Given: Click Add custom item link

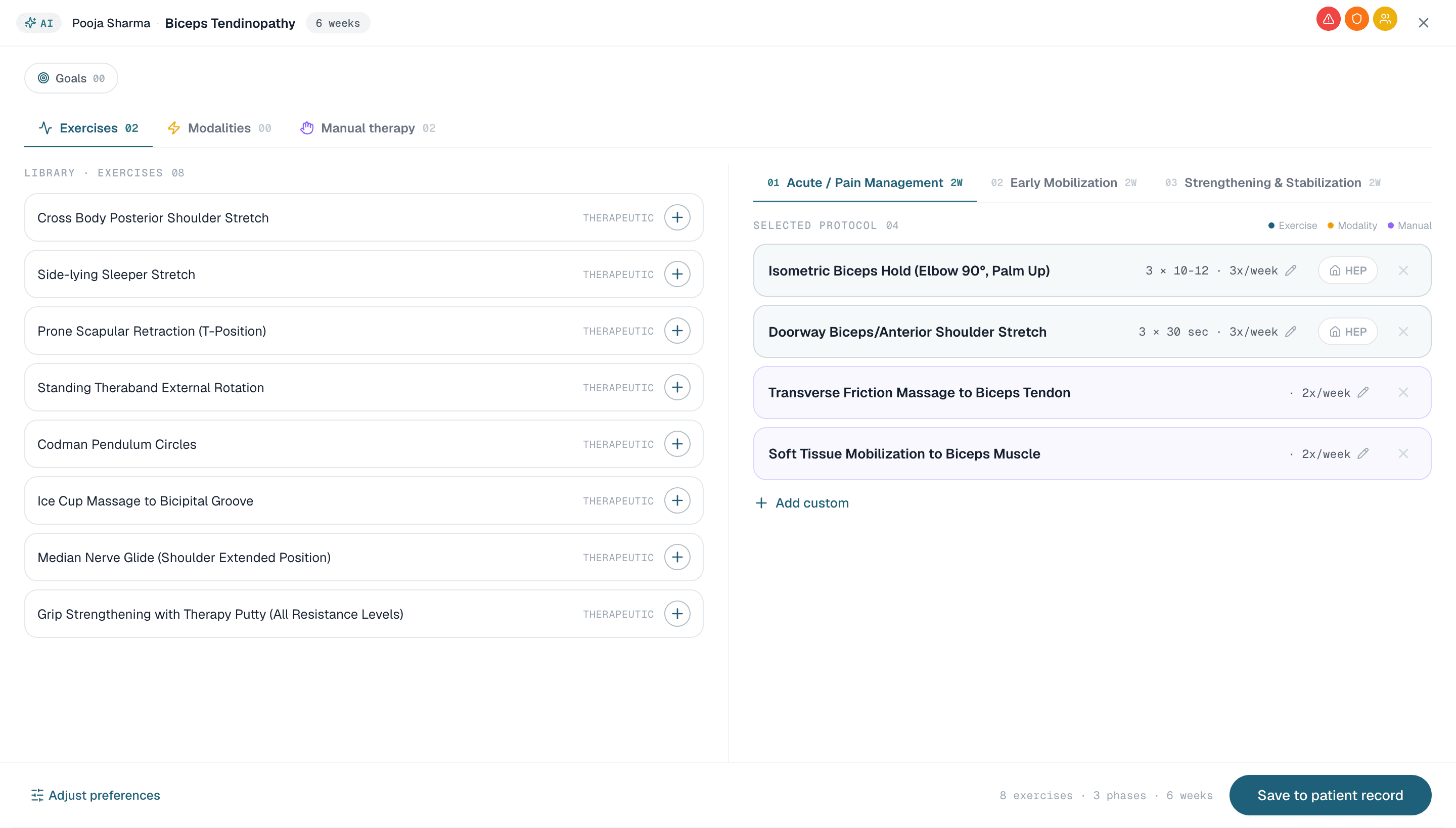Looking at the screenshot, I should click(801, 502).
